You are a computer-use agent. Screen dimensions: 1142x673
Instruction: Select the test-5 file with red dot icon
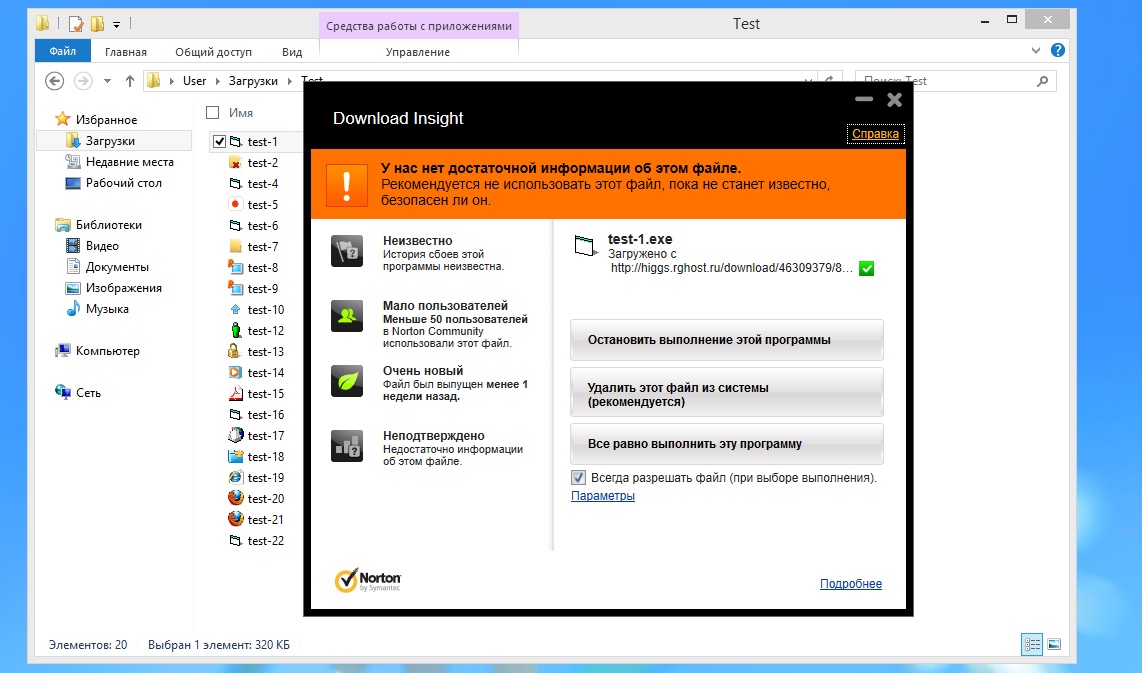tap(235, 204)
